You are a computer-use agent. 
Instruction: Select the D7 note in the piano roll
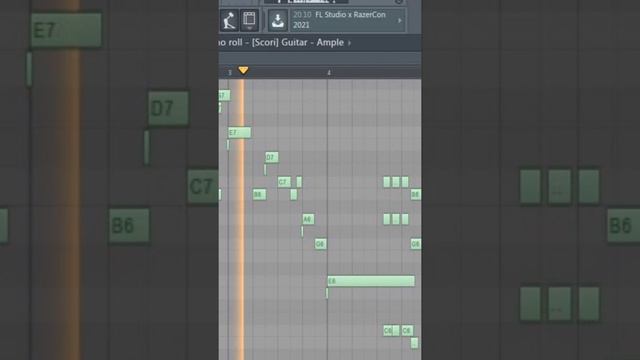click(x=272, y=157)
